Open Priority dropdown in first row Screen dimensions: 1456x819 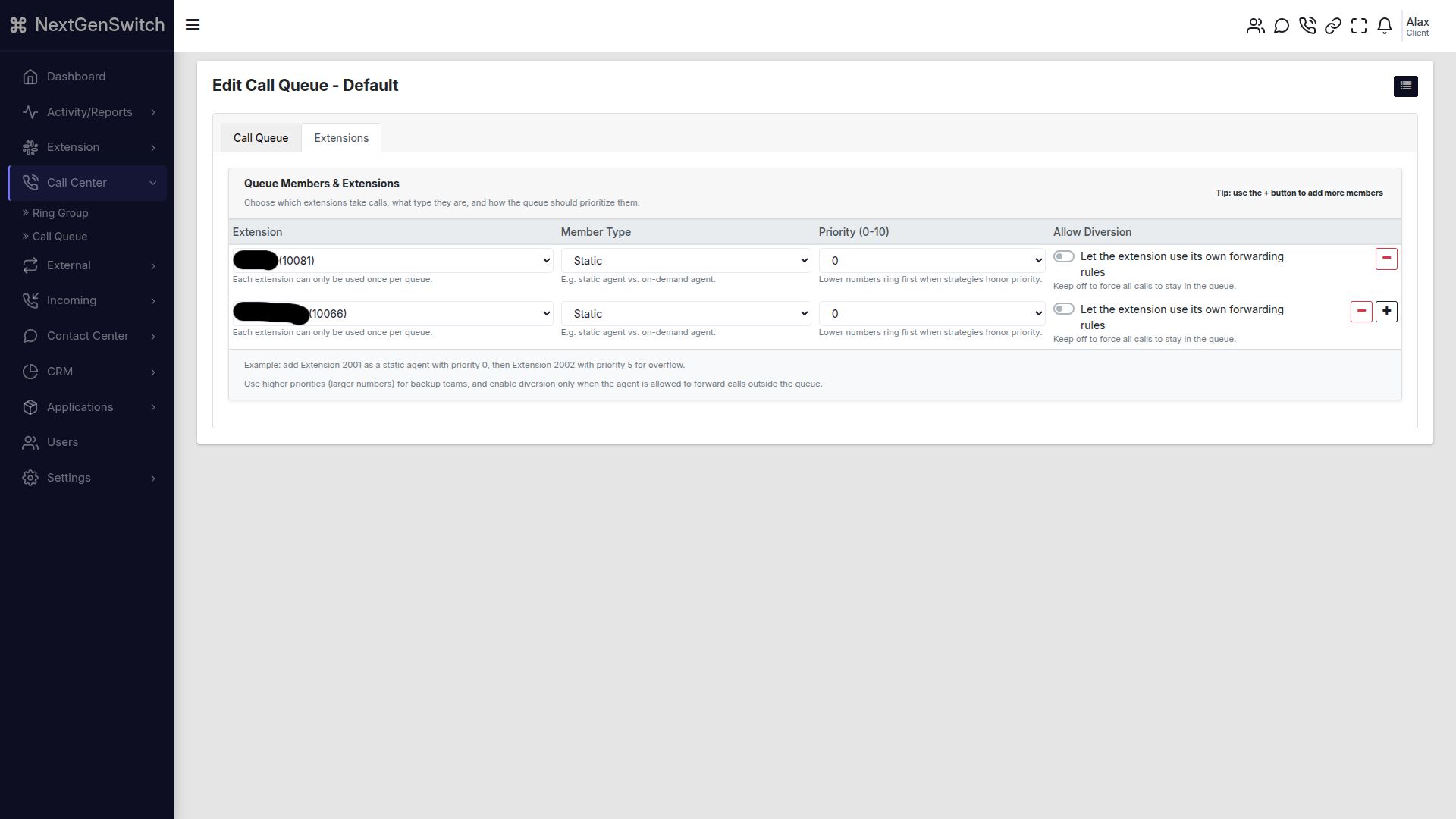point(931,261)
